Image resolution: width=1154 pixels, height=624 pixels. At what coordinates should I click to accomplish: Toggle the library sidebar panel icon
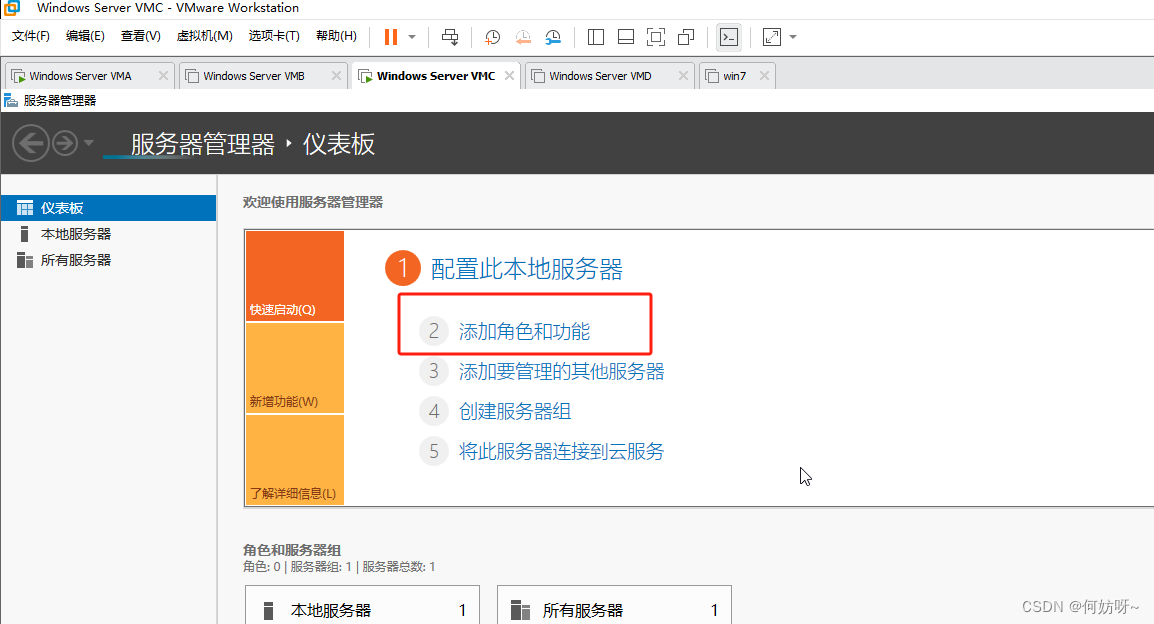[596, 37]
